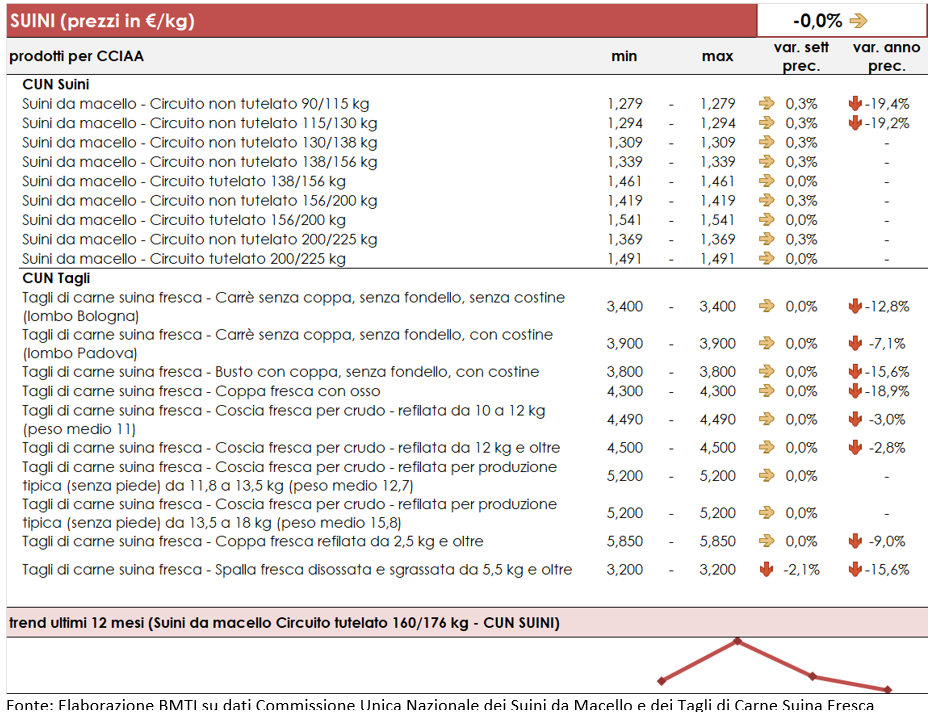Click the 'prodotti per CCIAA' column header
Image resolution: width=932 pixels, height=712 pixels.
click(x=77, y=56)
